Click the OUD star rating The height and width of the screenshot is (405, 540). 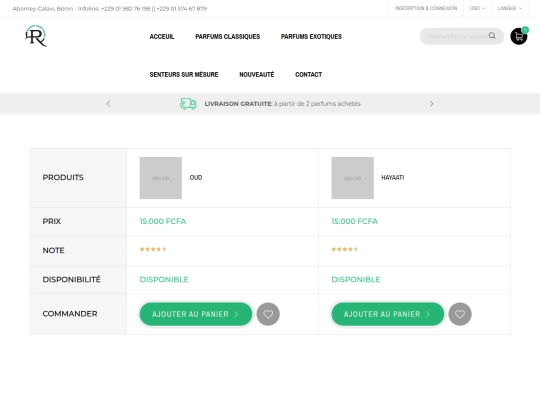153,249
